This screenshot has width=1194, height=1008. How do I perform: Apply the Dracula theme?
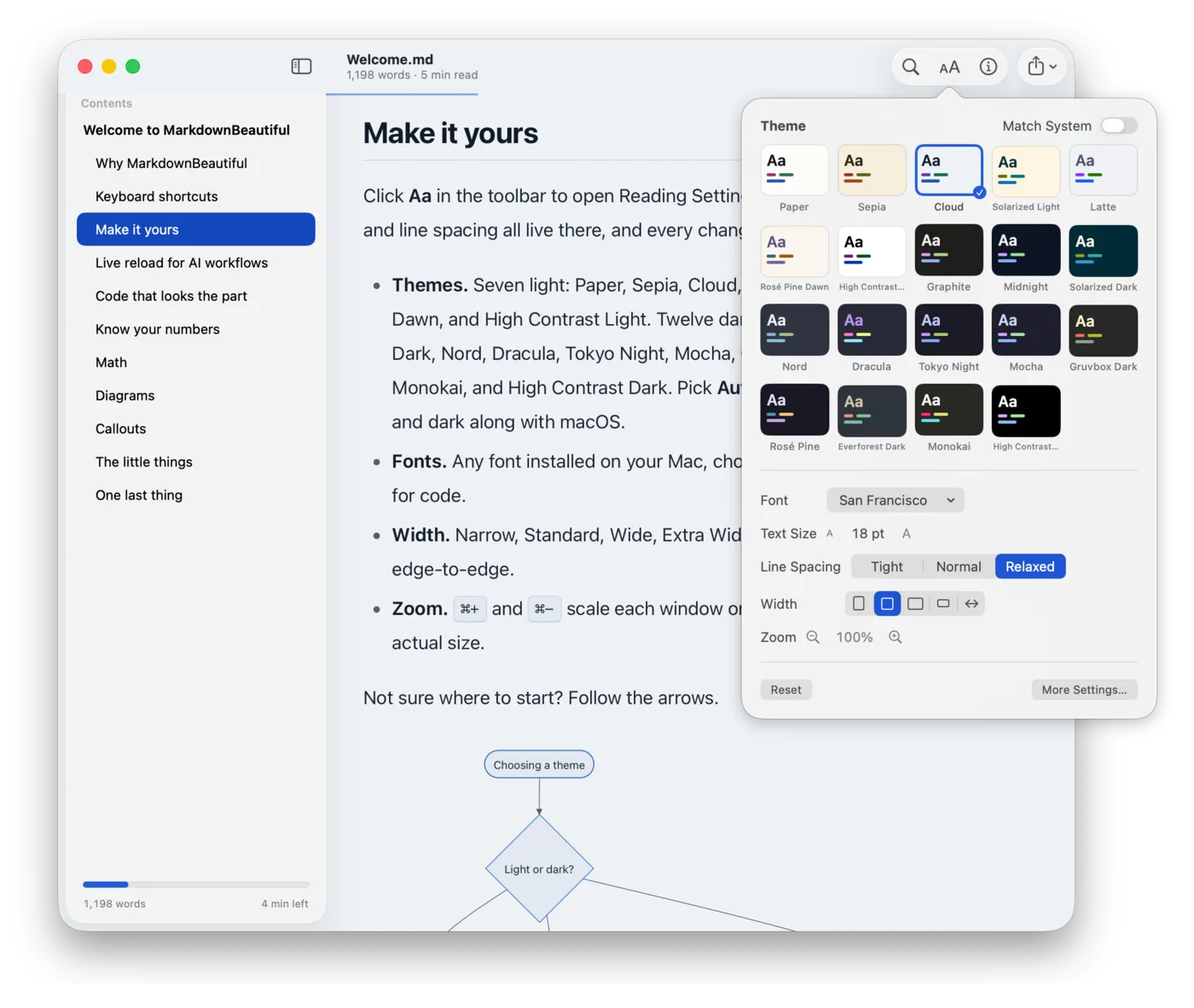pyautogui.click(x=872, y=330)
